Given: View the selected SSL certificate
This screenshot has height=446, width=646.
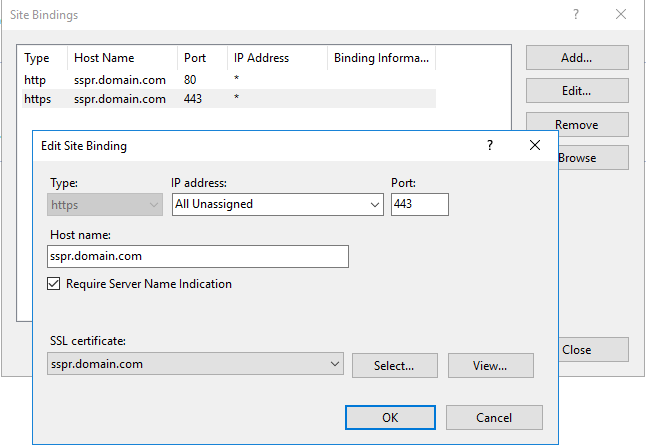Looking at the screenshot, I should [x=490, y=366].
